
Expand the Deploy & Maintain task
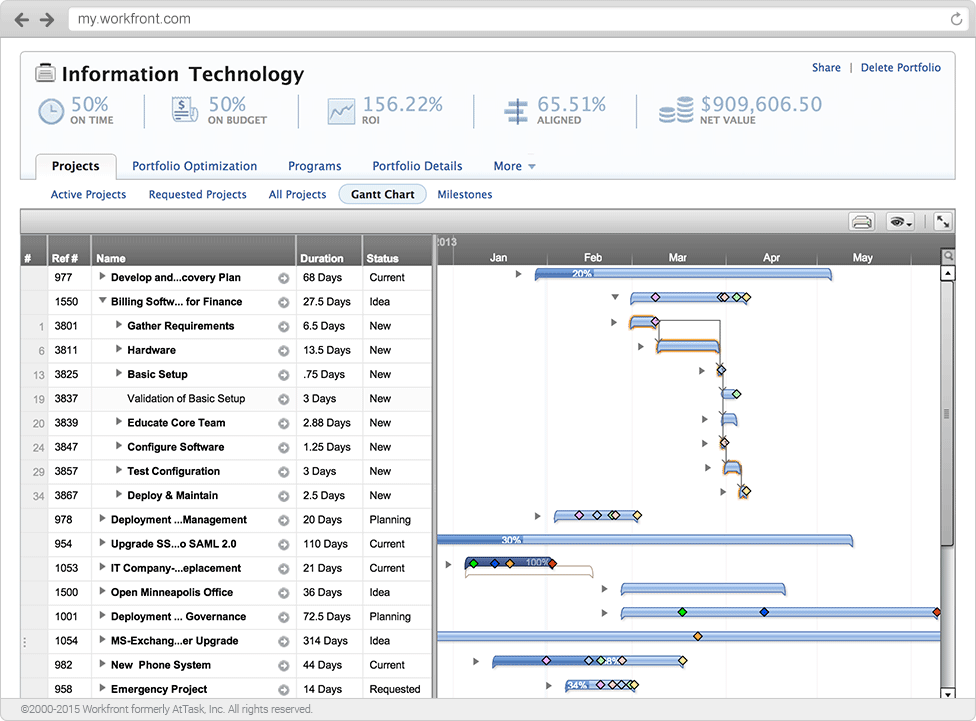[118, 494]
